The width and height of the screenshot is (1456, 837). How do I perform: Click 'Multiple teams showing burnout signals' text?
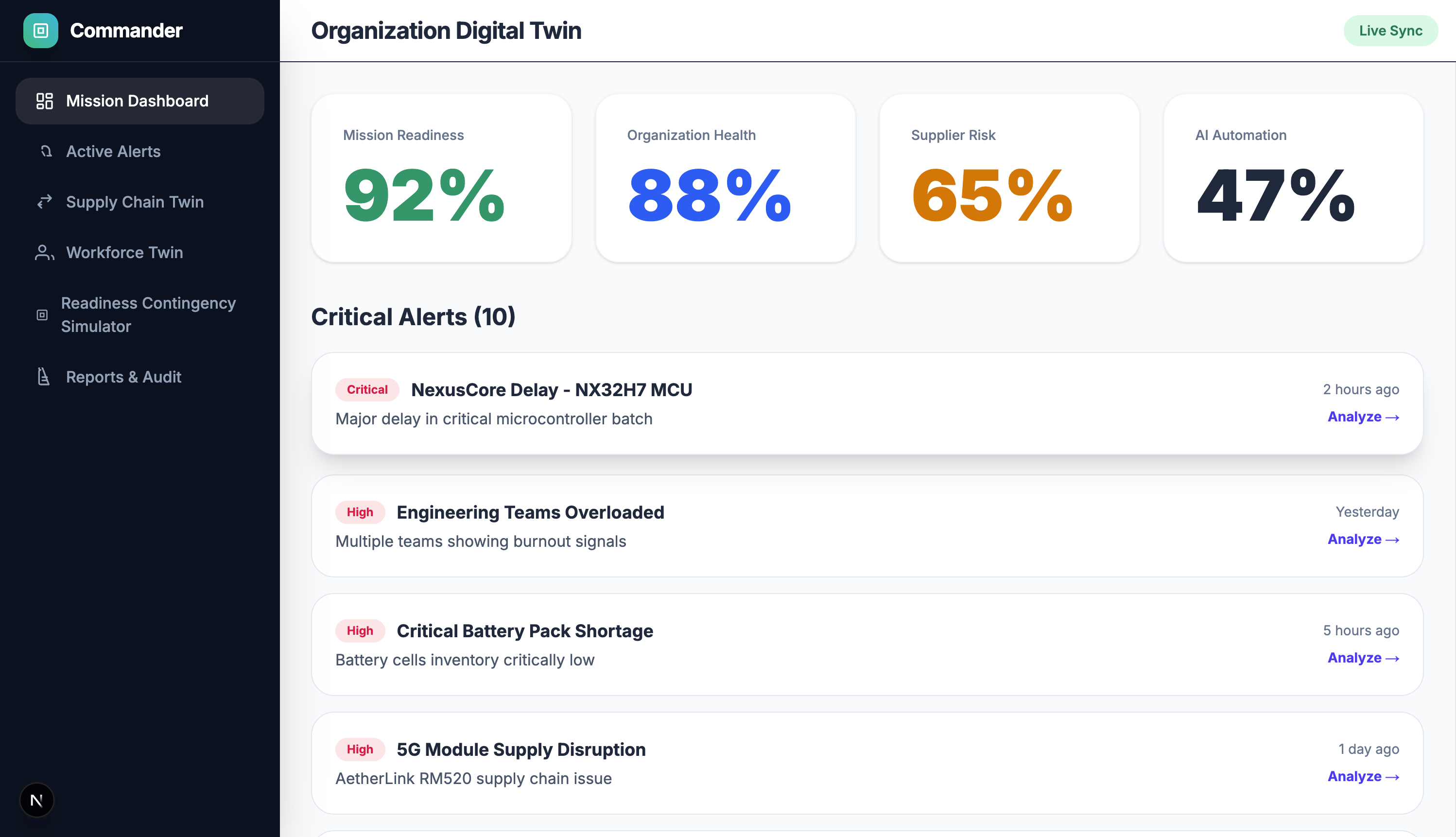tap(481, 541)
